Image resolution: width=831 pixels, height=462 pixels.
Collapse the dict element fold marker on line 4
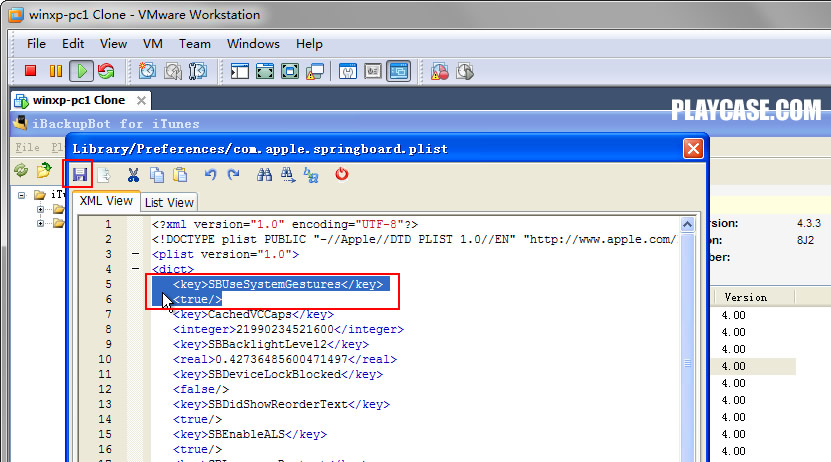pos(136,269)
